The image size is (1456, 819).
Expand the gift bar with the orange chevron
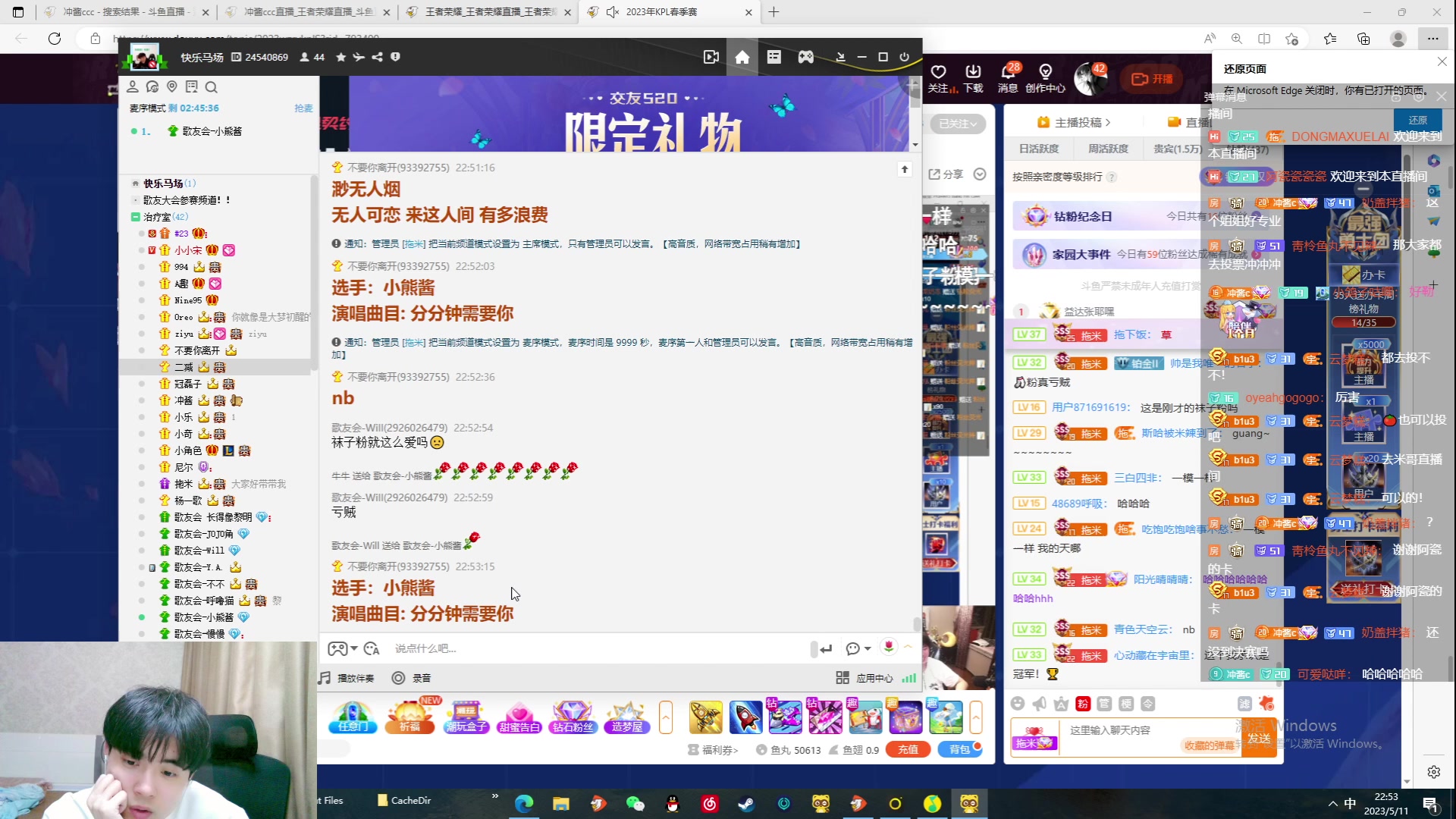[667, 717]
